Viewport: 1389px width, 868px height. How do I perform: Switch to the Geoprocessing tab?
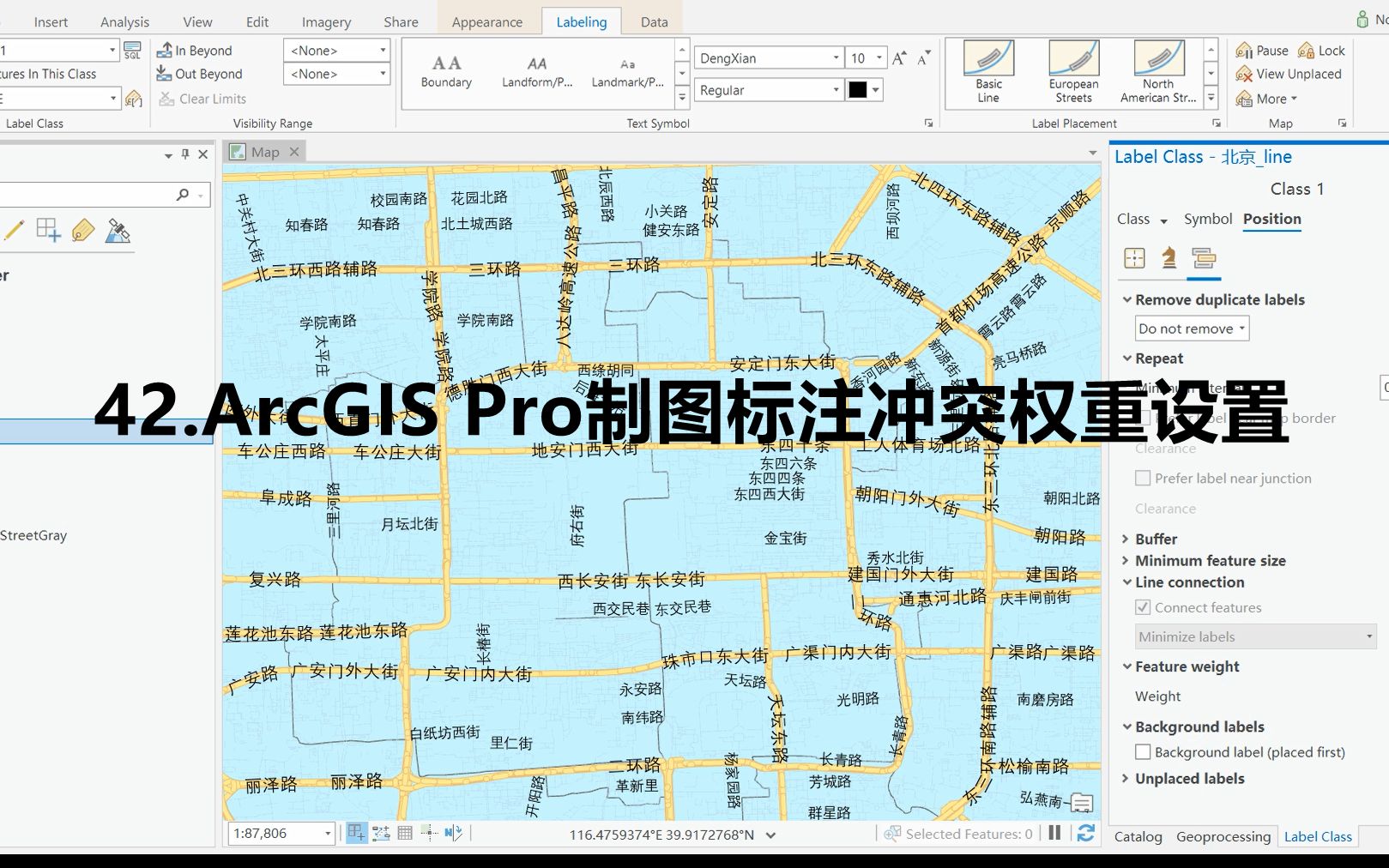pos(1223,836)
